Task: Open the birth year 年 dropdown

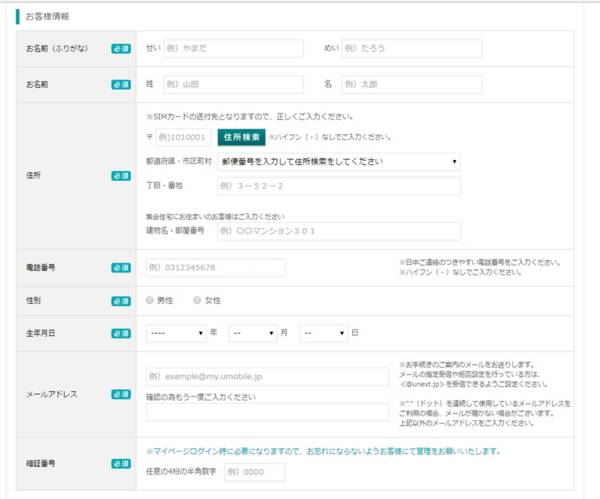Action: (x=176, y=333)
